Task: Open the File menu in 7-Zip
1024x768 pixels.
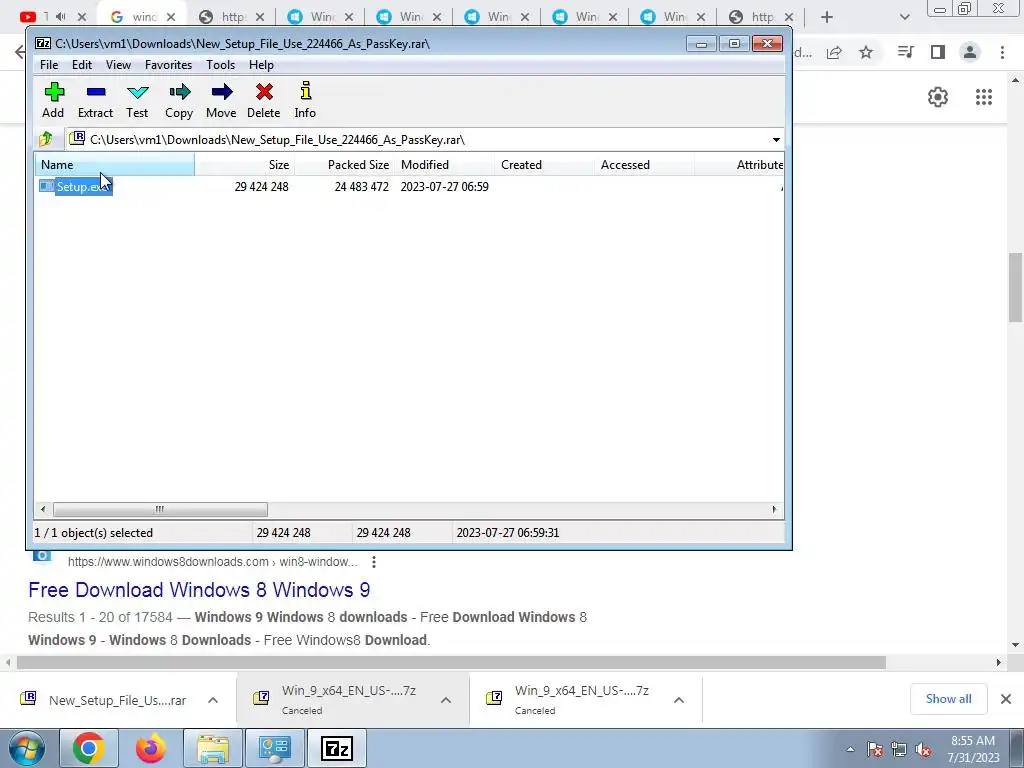Action: [x=49, y=65]
